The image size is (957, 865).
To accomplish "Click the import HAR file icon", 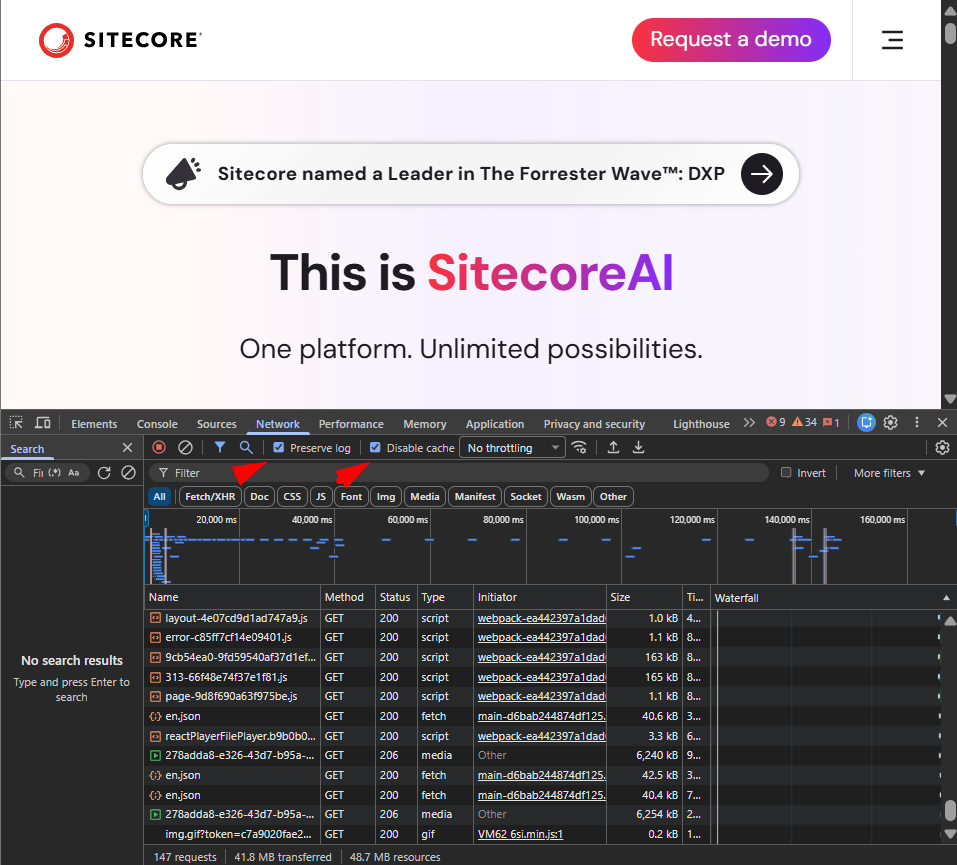I will [x=613, y=448].
